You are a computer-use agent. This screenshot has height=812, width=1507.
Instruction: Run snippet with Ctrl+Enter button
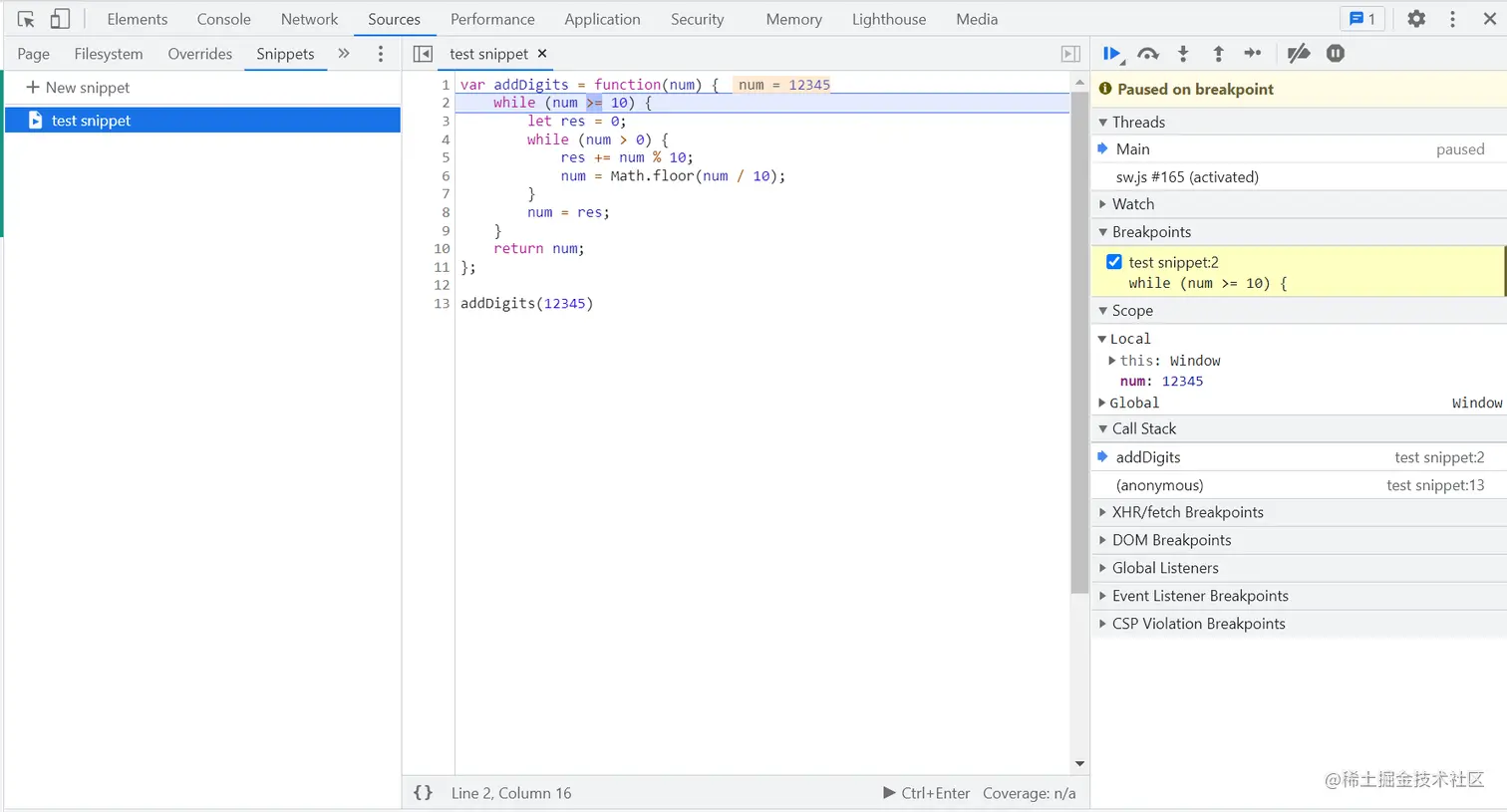(927, 793)
